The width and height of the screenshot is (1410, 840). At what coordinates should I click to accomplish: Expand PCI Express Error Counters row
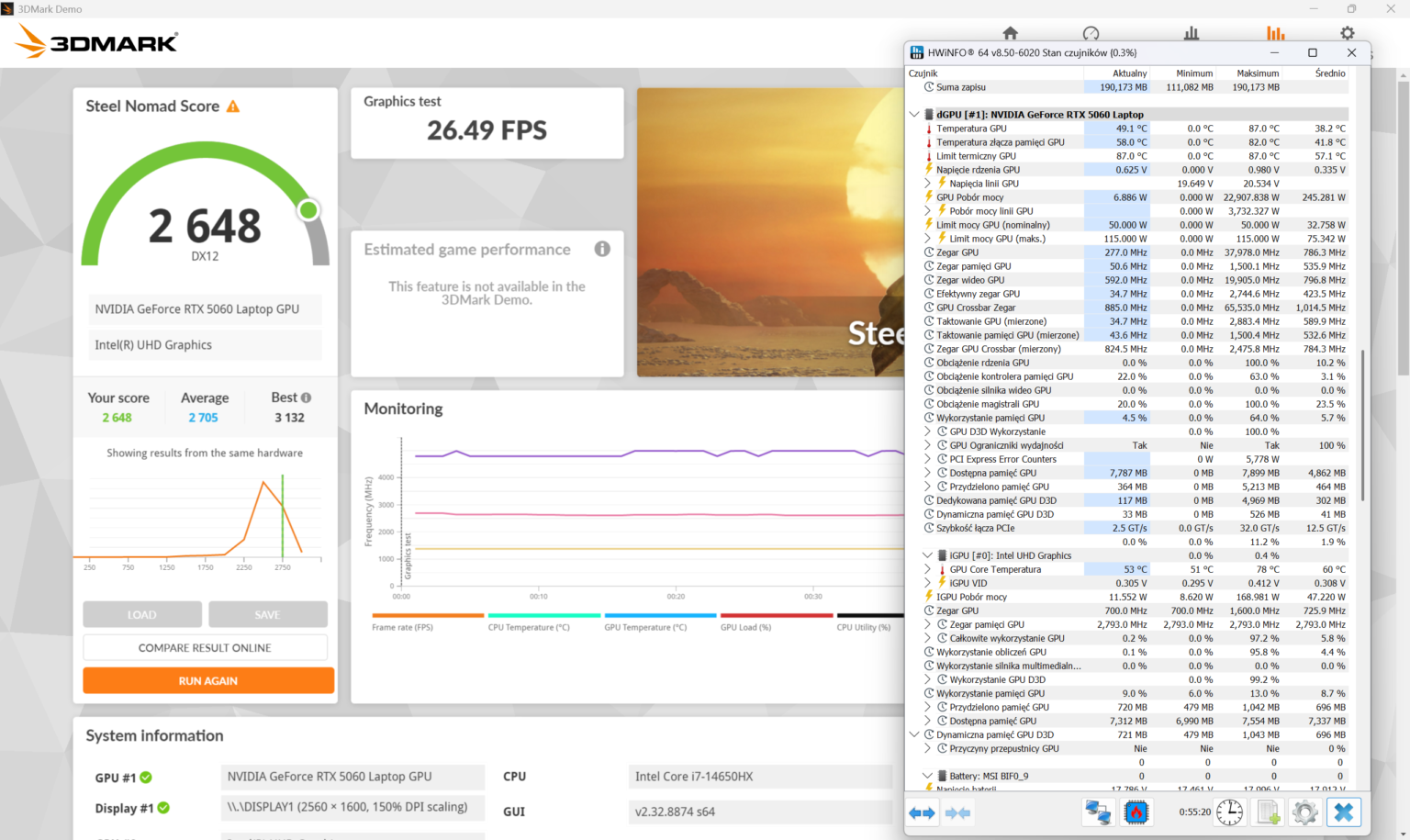pyautogui.click(x=928, y=459)
